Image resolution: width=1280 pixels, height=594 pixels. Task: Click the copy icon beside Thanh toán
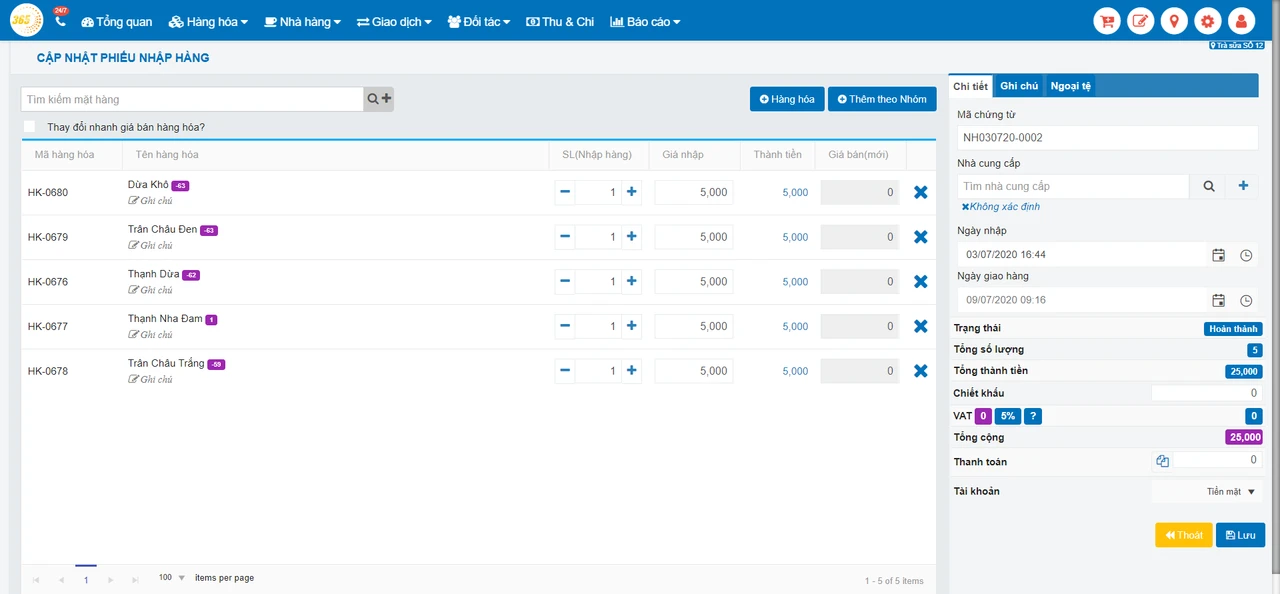tap(1162, 461)
